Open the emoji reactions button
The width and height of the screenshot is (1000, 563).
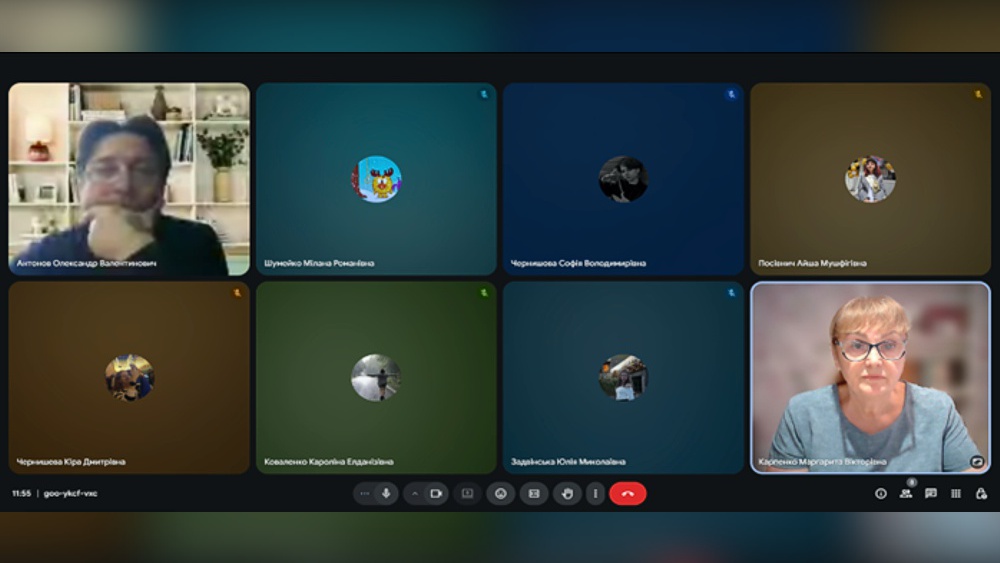501,493
